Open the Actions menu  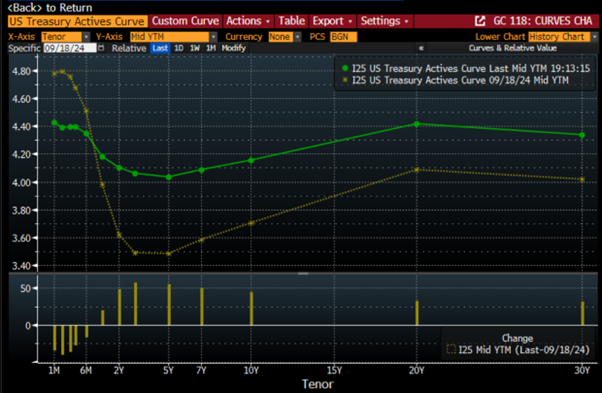pyautogui.click(x=248, y=21)
